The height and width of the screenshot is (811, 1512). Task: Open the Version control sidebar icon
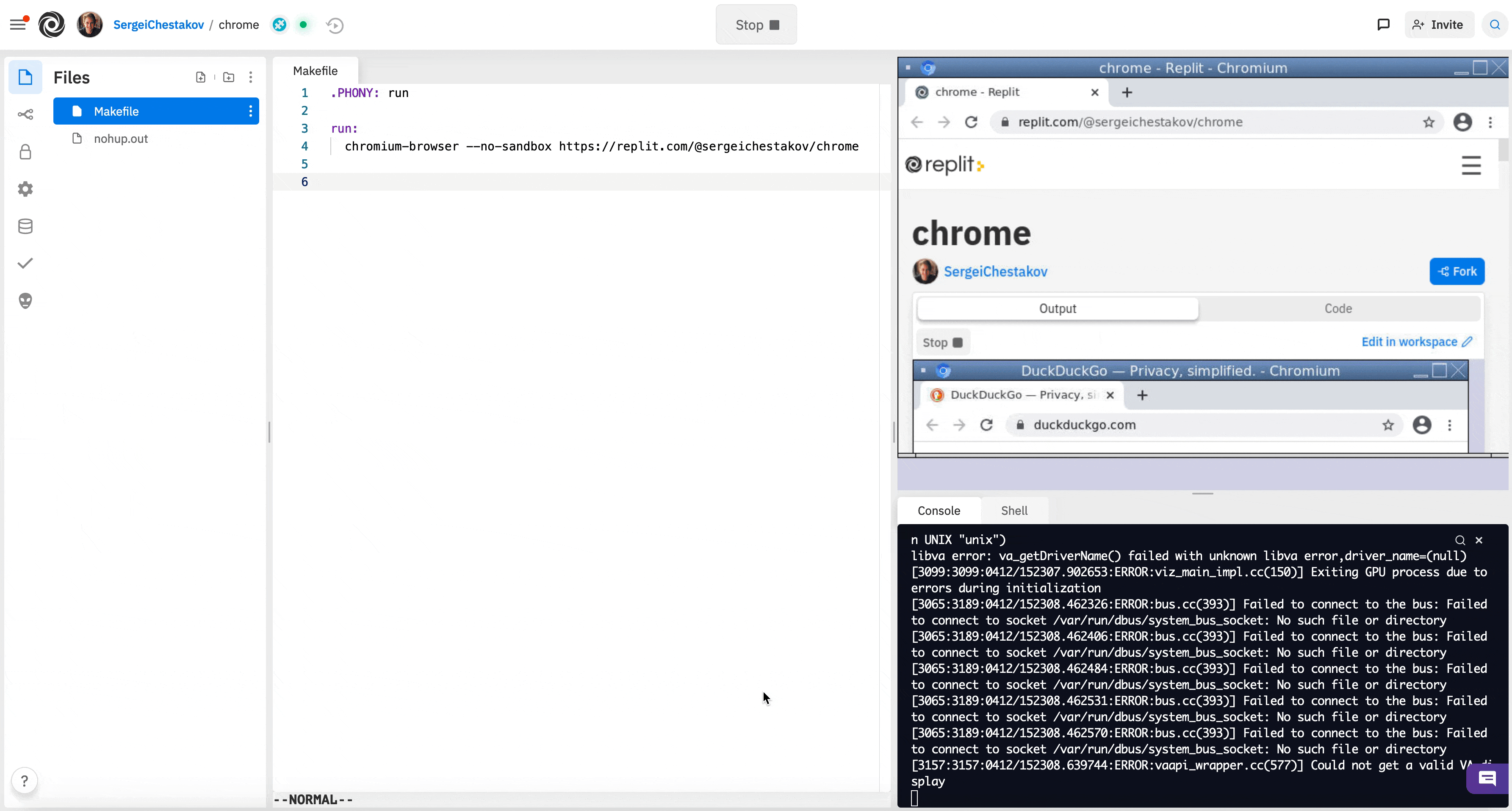(25, 114)
